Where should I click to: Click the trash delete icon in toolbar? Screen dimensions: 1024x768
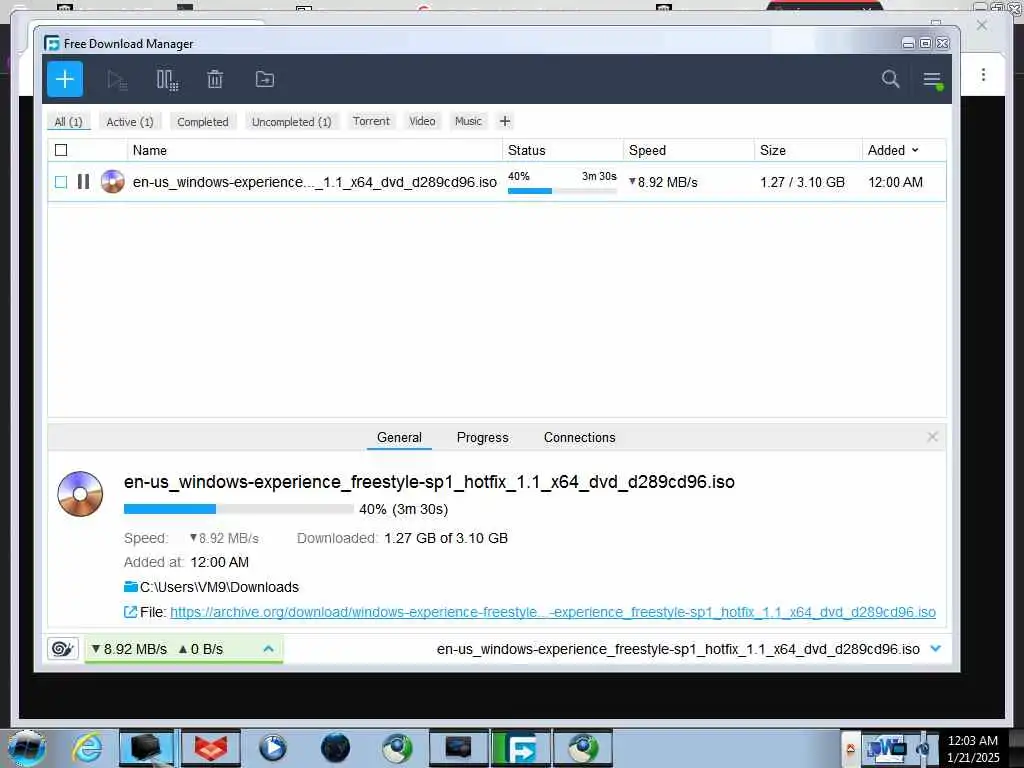point(215,80)
